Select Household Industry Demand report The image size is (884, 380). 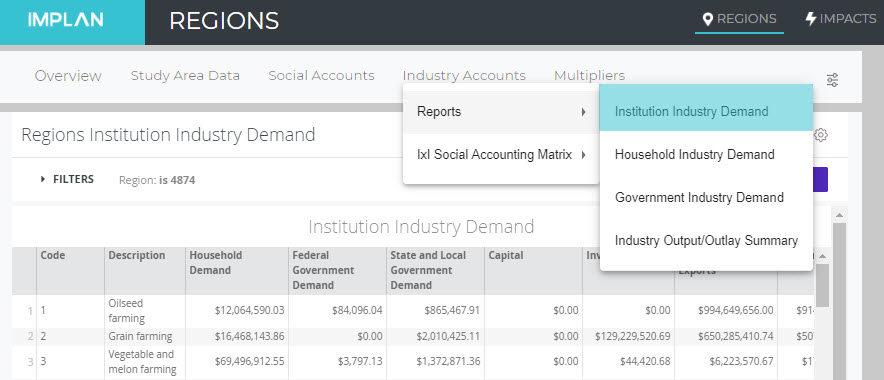point(706,154)
